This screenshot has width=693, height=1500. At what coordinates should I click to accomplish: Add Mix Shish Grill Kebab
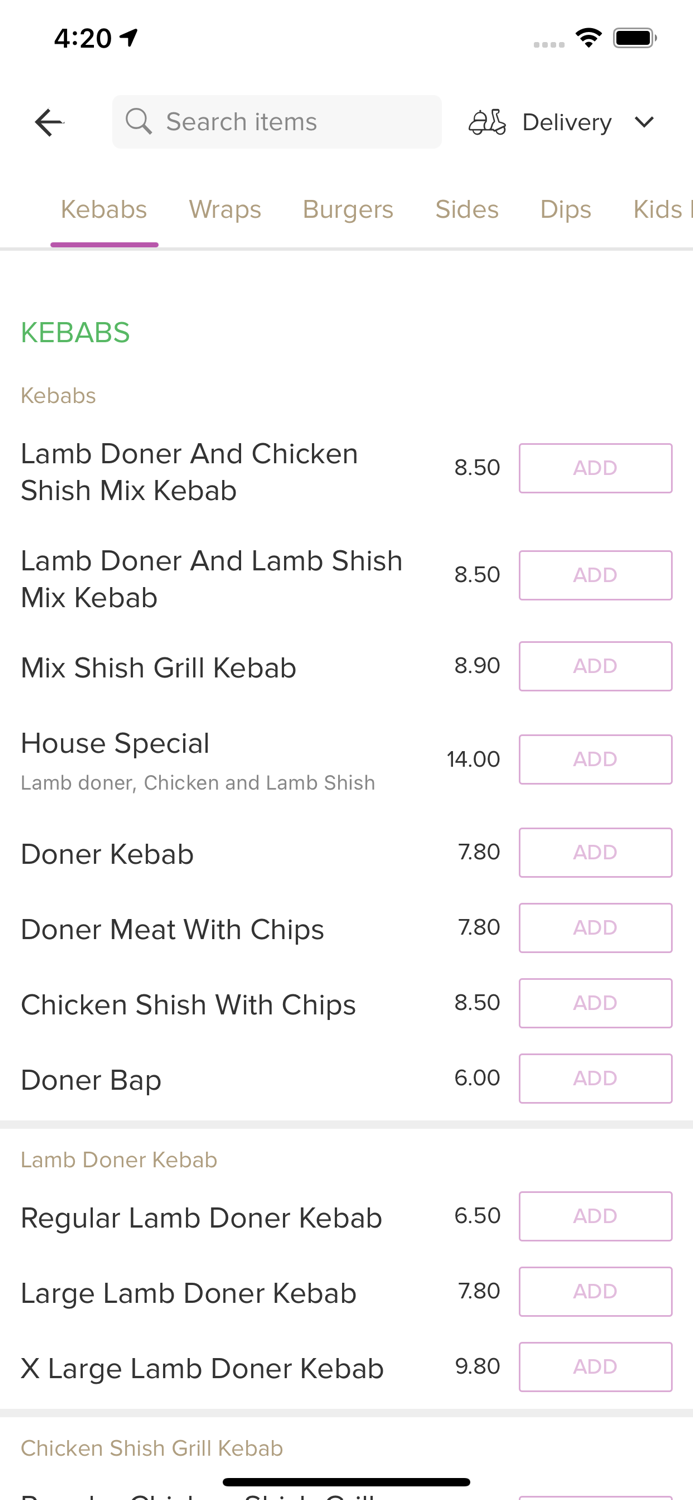[595, 666]
